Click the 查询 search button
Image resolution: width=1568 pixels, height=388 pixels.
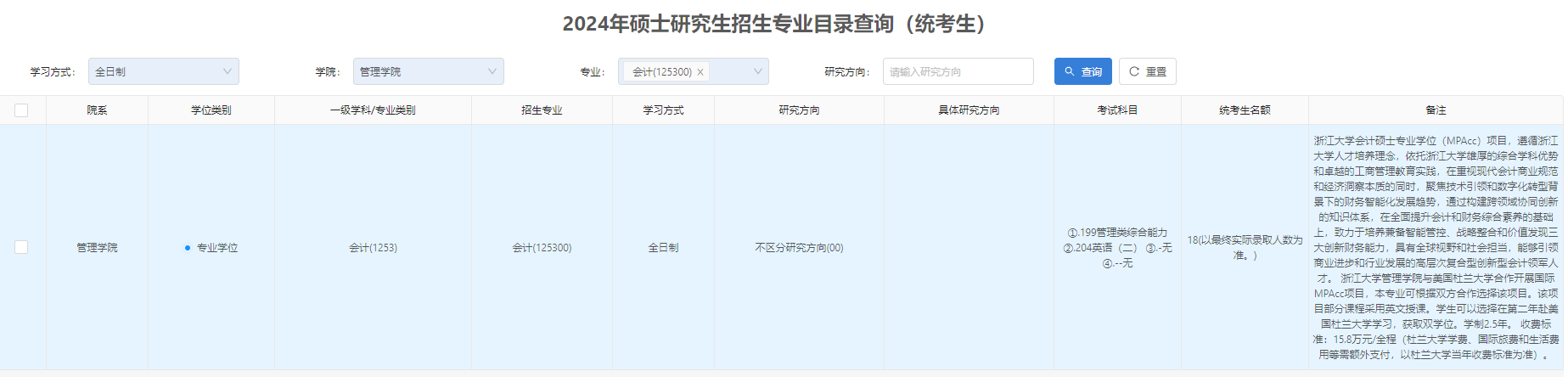[1082, 72]
